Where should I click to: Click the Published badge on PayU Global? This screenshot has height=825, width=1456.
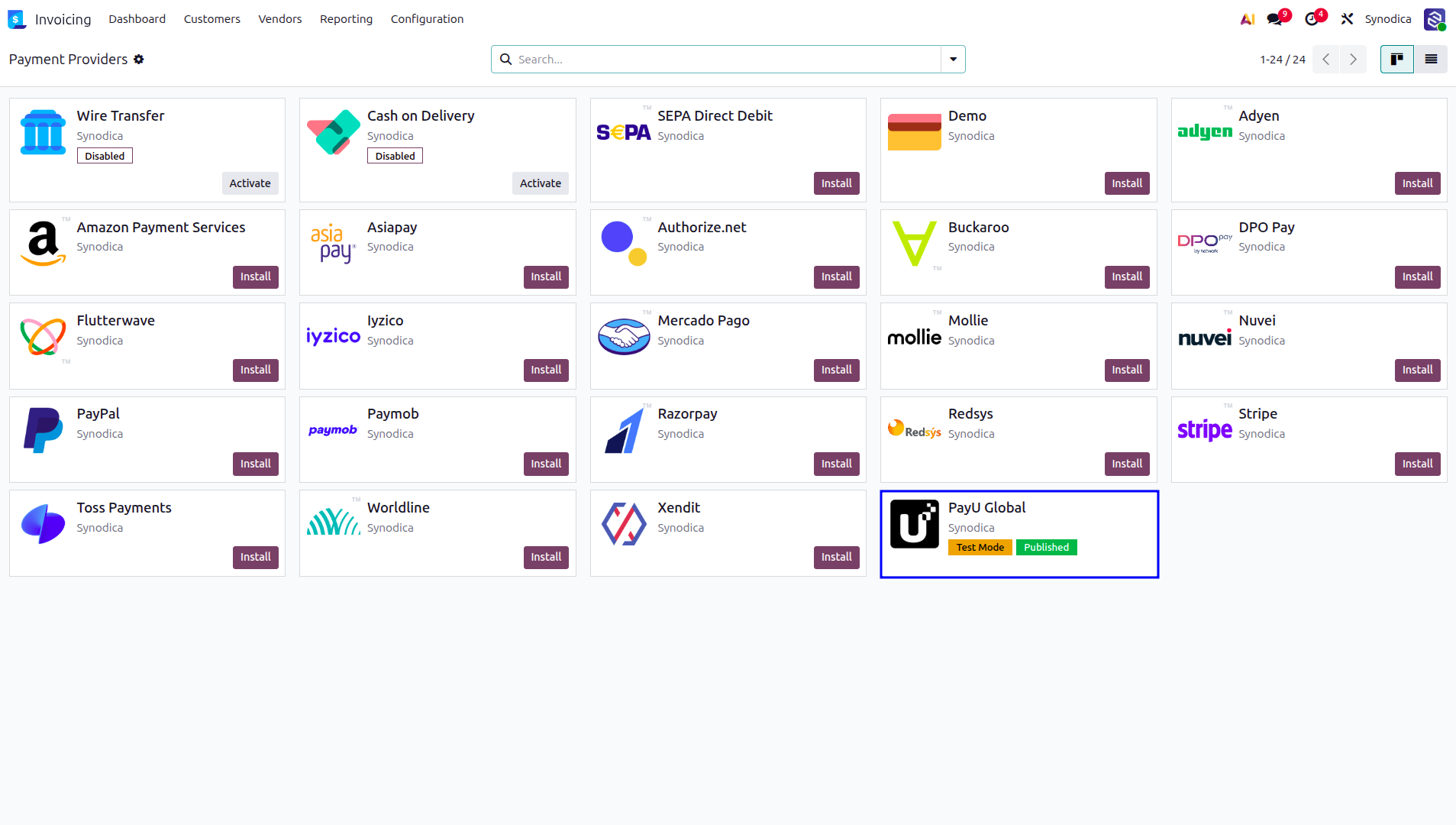[1046, 547]
